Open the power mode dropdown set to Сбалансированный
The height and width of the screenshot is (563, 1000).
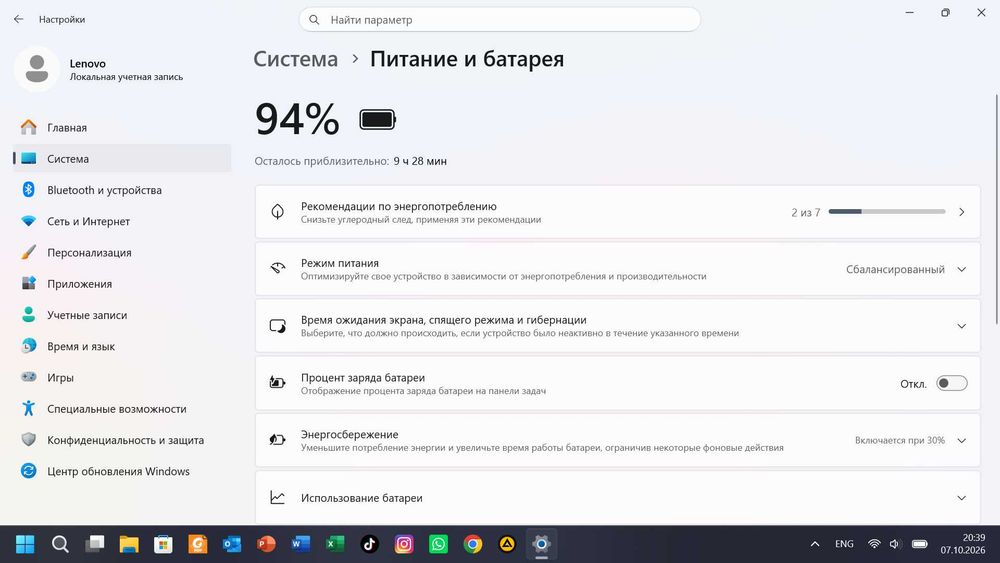coord(906,269)
